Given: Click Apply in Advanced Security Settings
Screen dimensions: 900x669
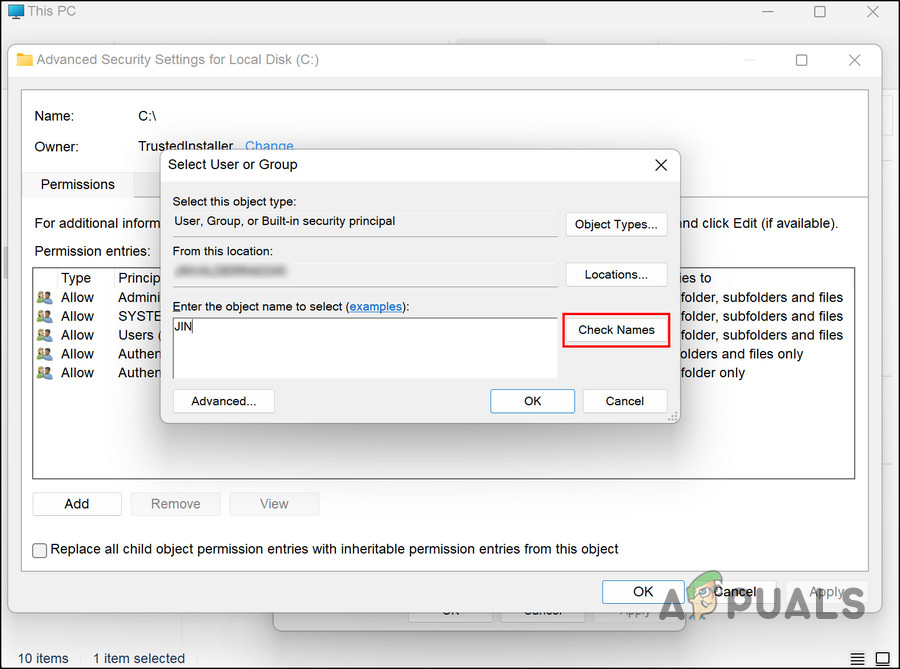Looking at the screenshot, I should click(827, 592).
